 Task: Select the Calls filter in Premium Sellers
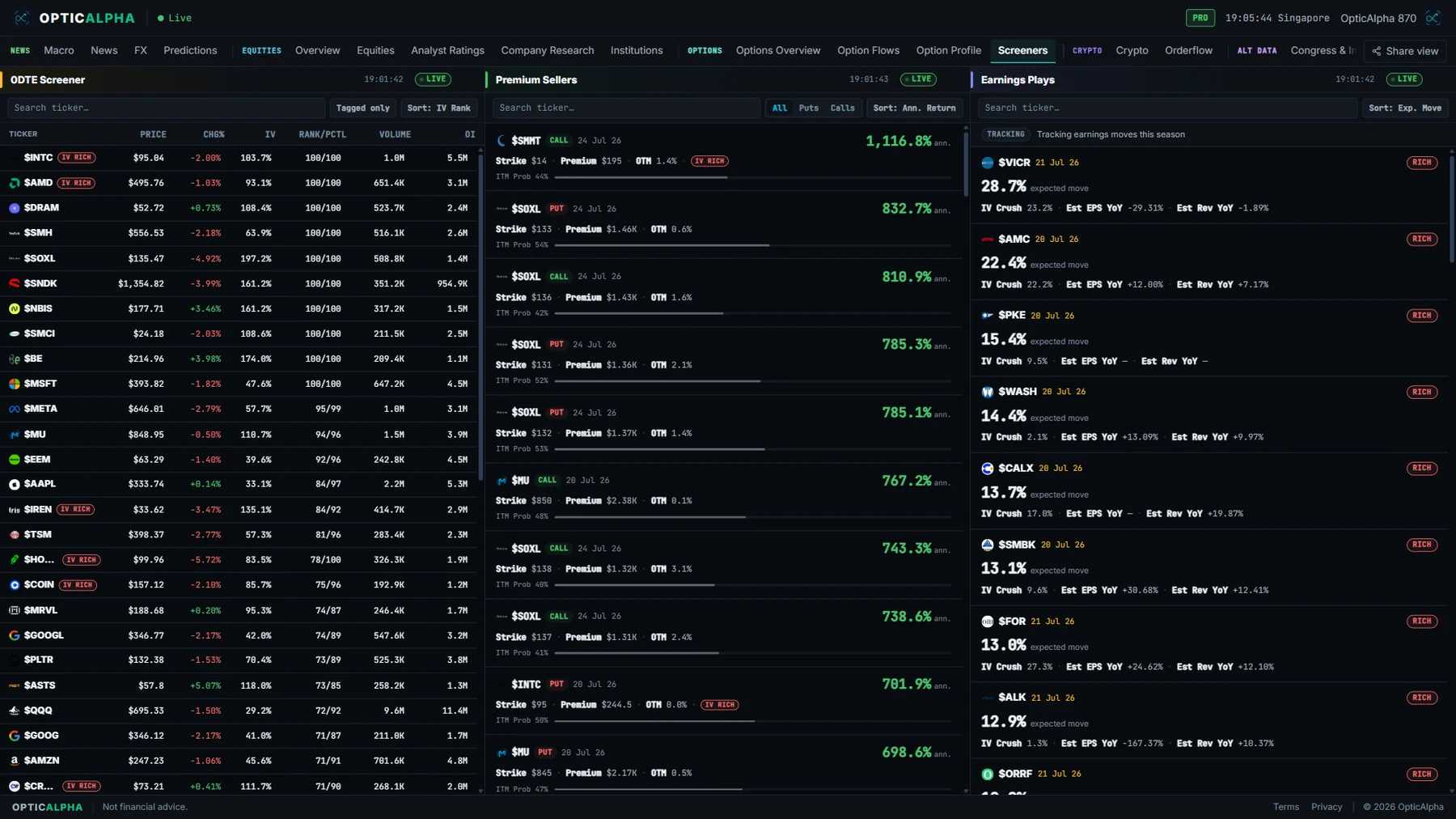coord(843,108)
